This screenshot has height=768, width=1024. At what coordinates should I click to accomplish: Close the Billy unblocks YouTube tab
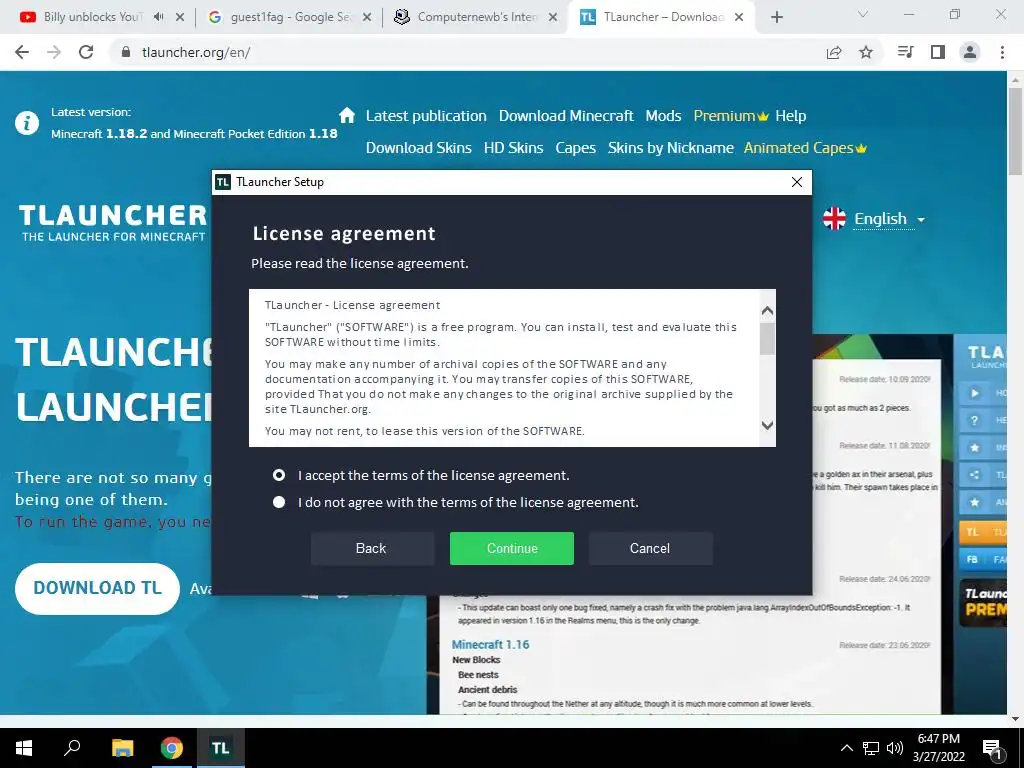coord(180,17)
